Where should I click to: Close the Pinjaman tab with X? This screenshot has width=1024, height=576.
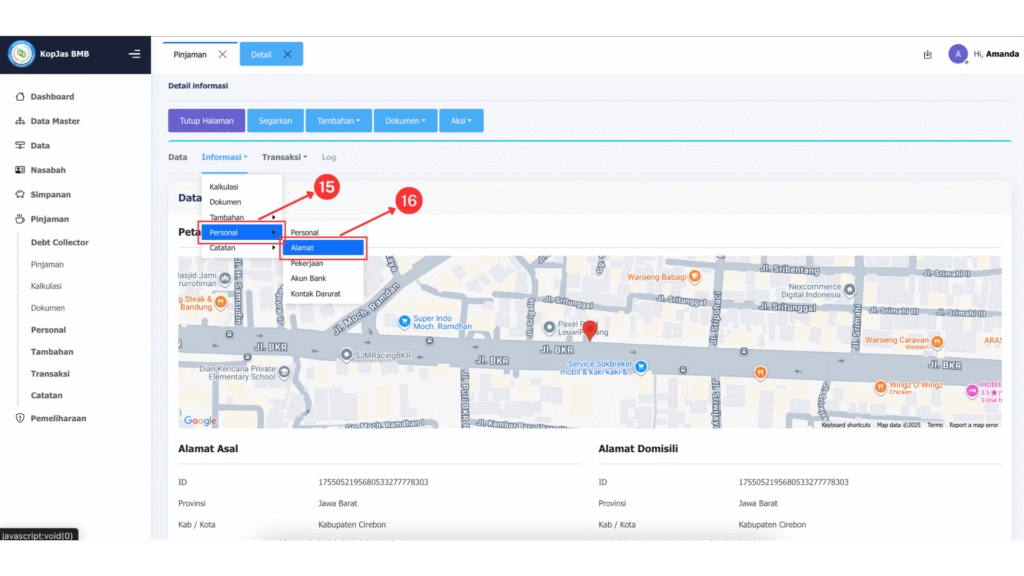222,54
